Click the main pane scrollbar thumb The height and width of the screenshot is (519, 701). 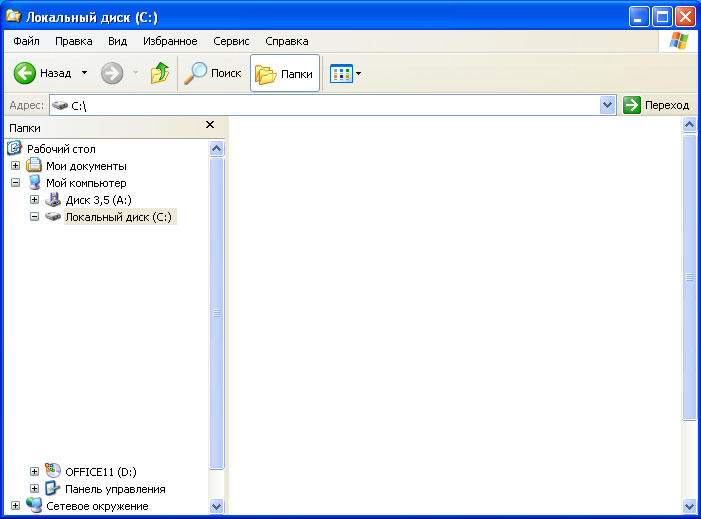click(690, 277)
